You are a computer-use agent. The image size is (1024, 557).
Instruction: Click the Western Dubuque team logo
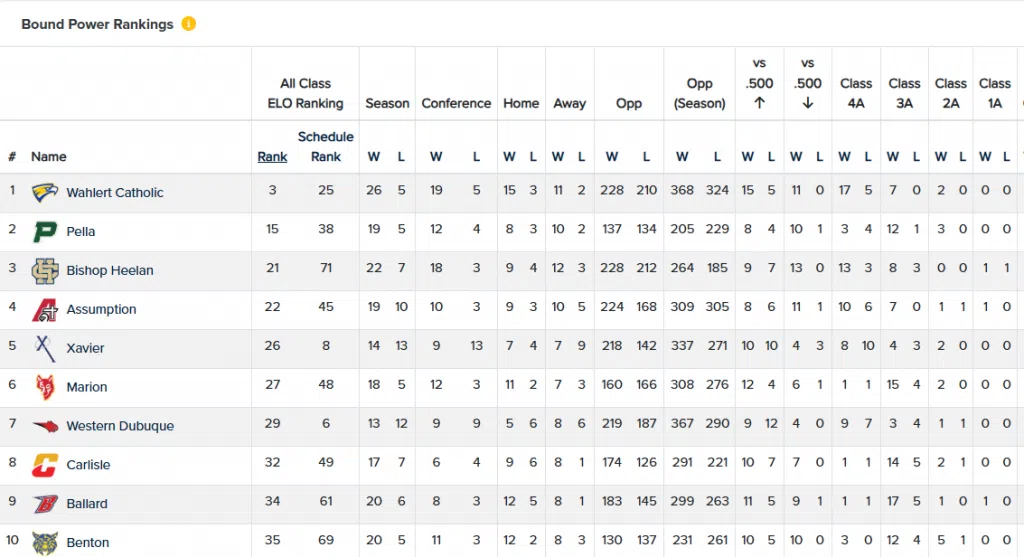click(x=45, y=426)
